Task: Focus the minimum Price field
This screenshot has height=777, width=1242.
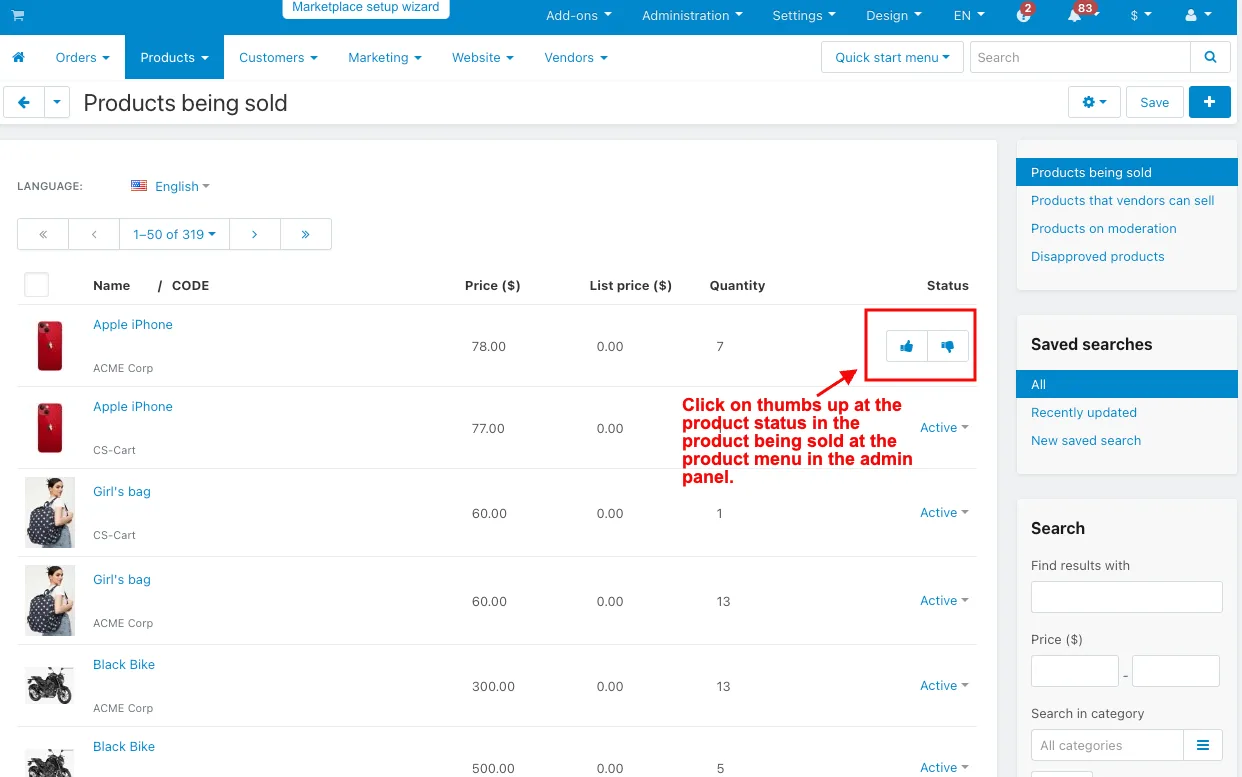Action: [1075, 671]
